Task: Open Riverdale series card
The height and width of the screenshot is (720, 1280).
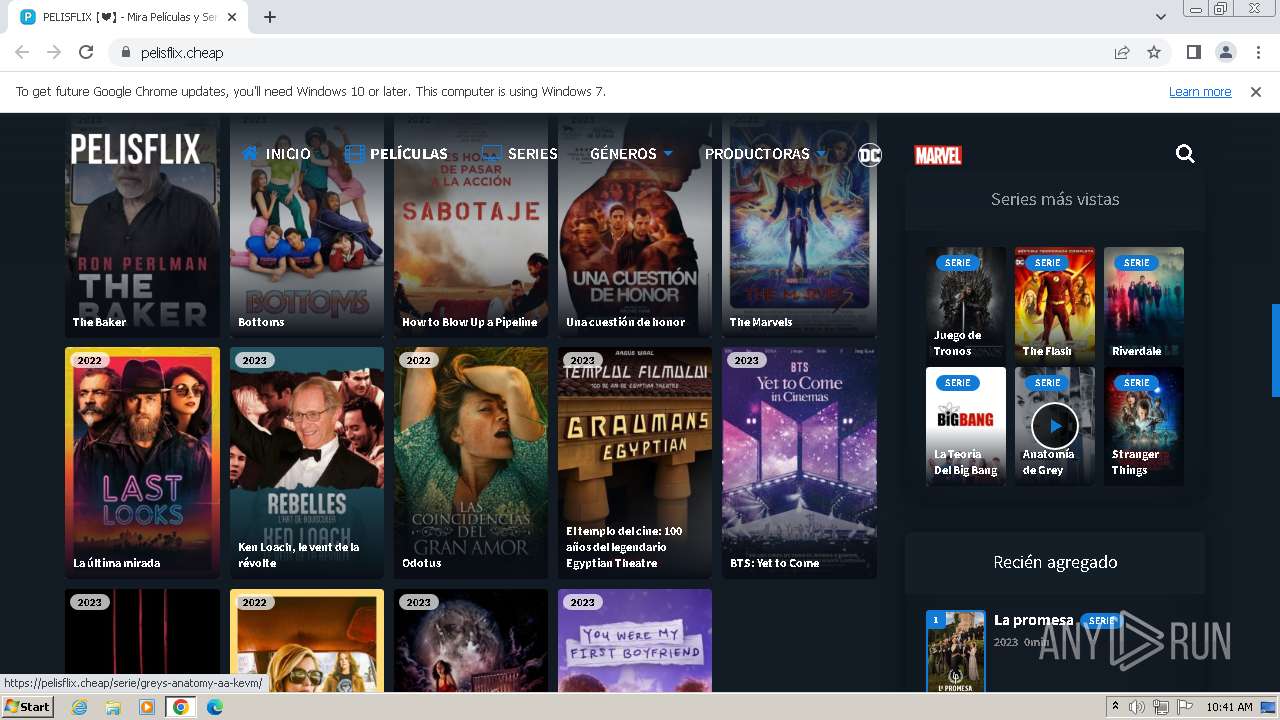Action: click(1144, 304)
